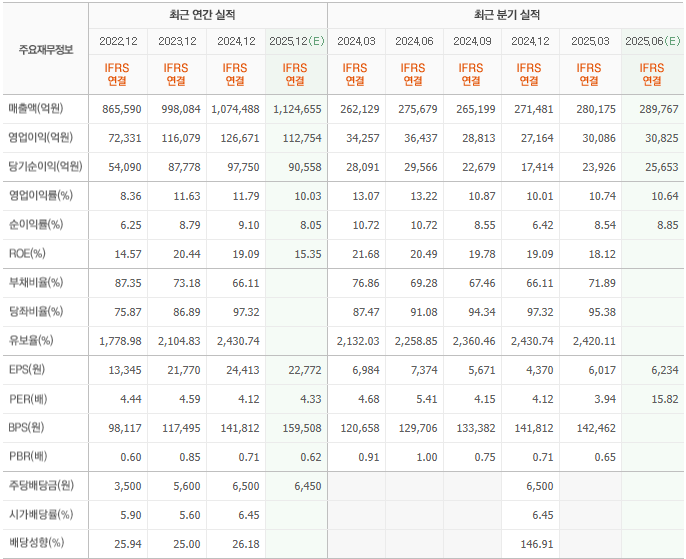The height and width of the screenshot is (559, 686).
Task: Select the 매출액(억원) row label
Action: 36,108
